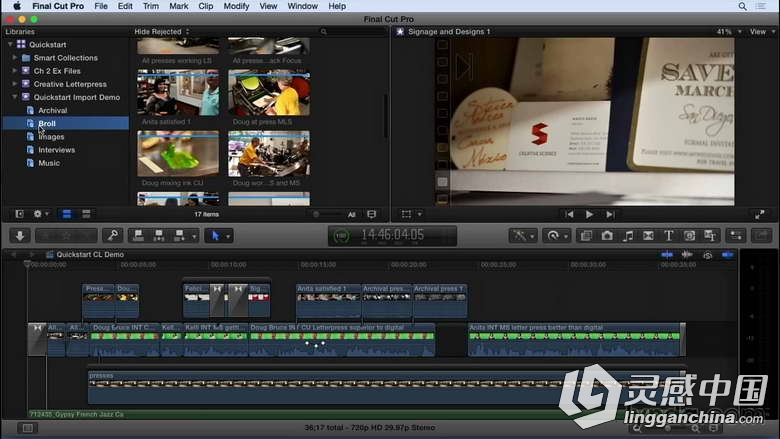Viewport: 780px width, 439px height.
Task: Switch browser to filmstrip view
Action: coord(67,214)
